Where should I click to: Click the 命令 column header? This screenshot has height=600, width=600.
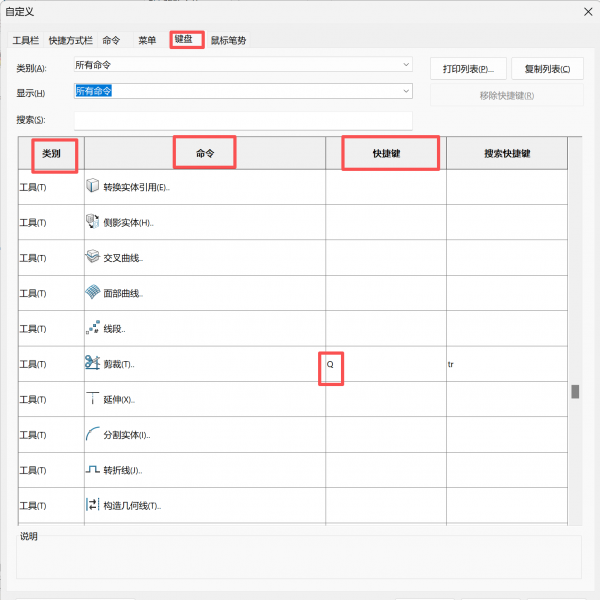coord(205,153)
